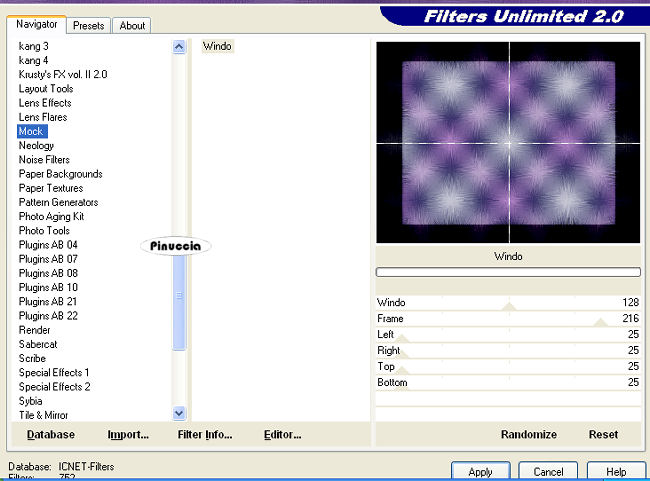The width and height of the screenshot is (650, 481).
Task: Click the Frame slider handle
Action: coord(600,322)
